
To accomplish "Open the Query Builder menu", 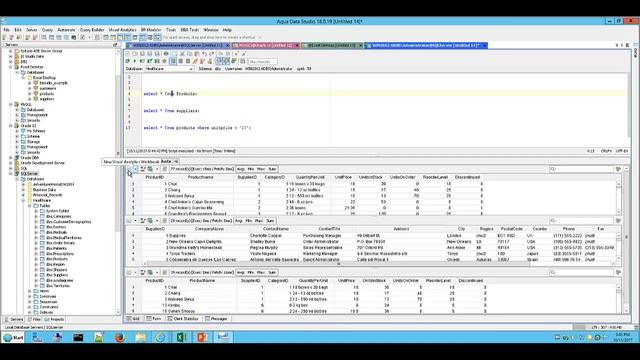I will pos(92,30).
